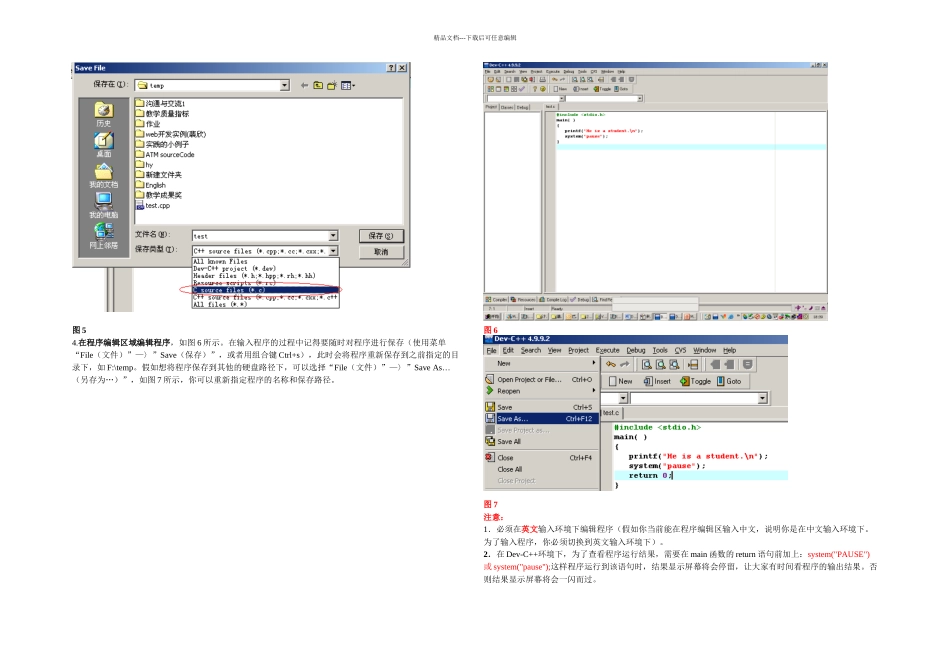Viewport: 950px width, 672px height.
Task: Expand the wide class dropdown in Figure 7
Action: (x=763, y=398)
